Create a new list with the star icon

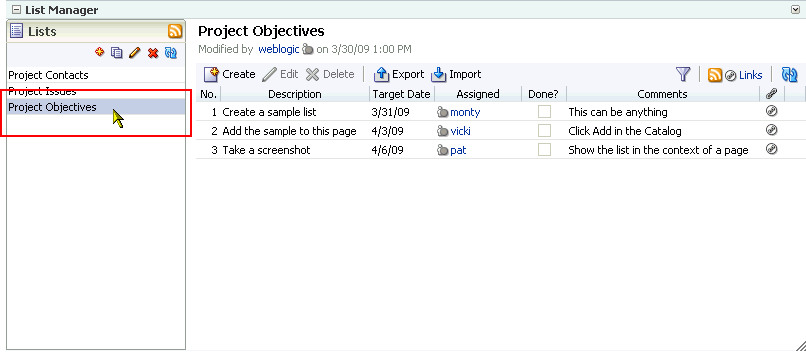pos(100,51)
